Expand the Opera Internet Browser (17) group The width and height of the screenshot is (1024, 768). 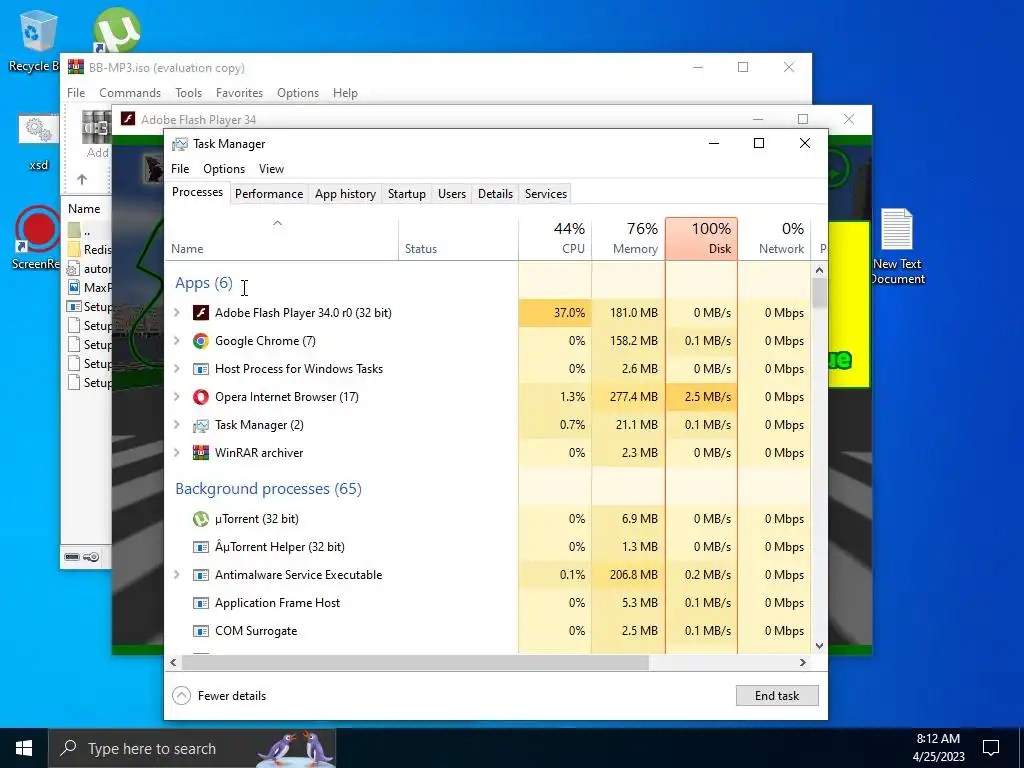pyautogui.click(x=176, y=397)
